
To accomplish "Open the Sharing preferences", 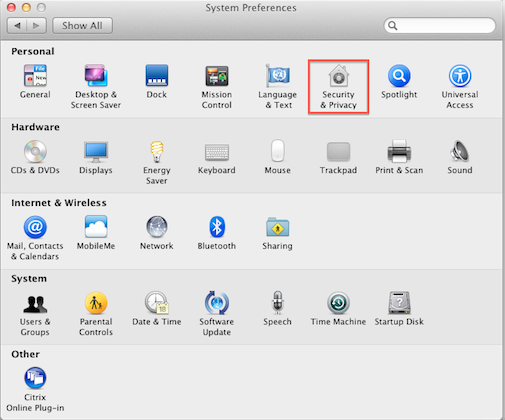I will pos(277,233).
